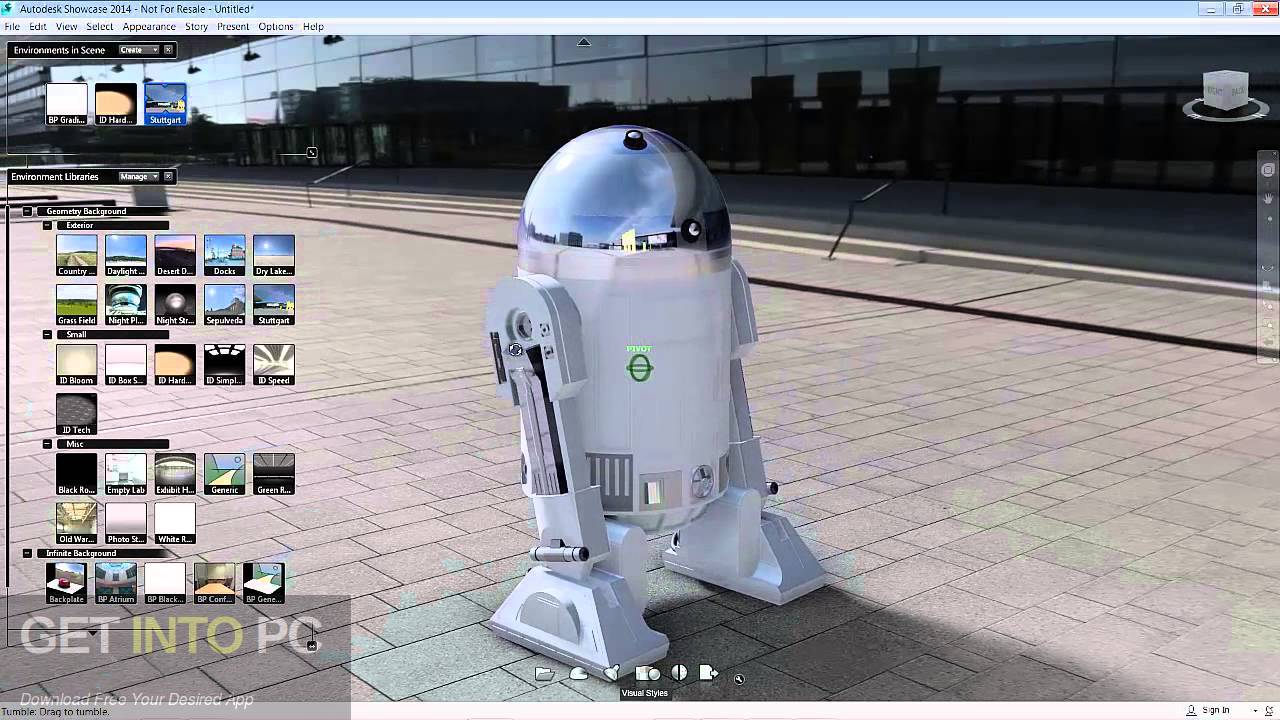Choose the Backplate infinite background

point(66,583)
